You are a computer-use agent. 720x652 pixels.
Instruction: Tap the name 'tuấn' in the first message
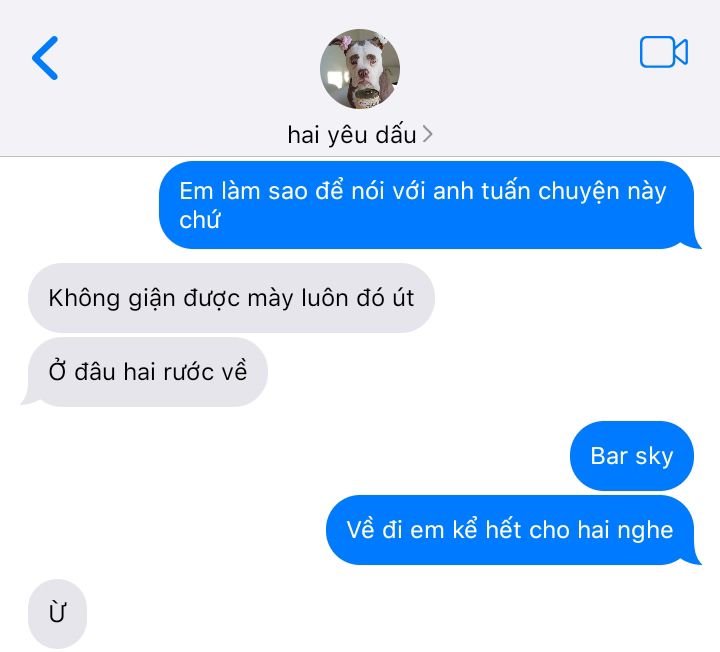(x=506, y=191)
